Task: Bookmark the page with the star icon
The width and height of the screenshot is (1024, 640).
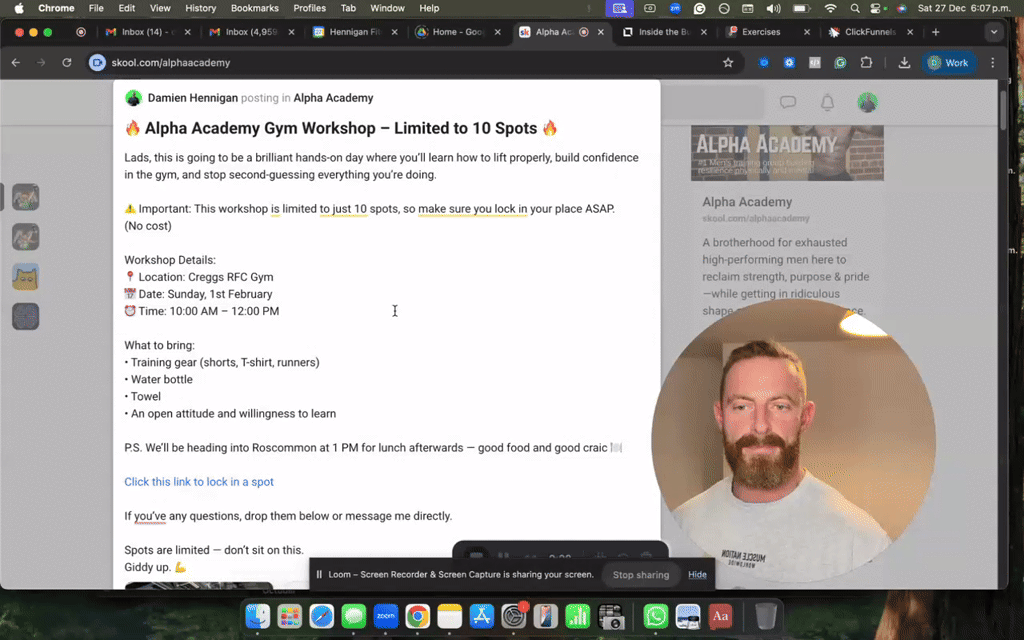Action: (x=728, y=62)
